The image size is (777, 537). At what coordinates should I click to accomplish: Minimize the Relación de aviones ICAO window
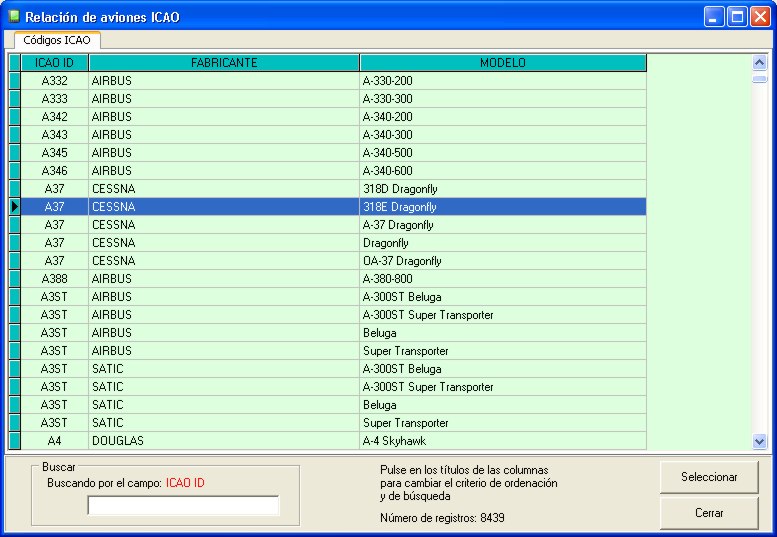pos(714,17)
